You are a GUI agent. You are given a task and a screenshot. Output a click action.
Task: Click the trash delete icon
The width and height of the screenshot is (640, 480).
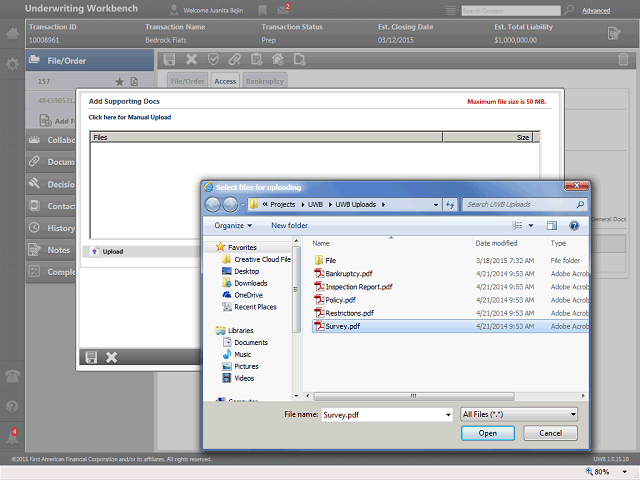(x=623, y=60)
